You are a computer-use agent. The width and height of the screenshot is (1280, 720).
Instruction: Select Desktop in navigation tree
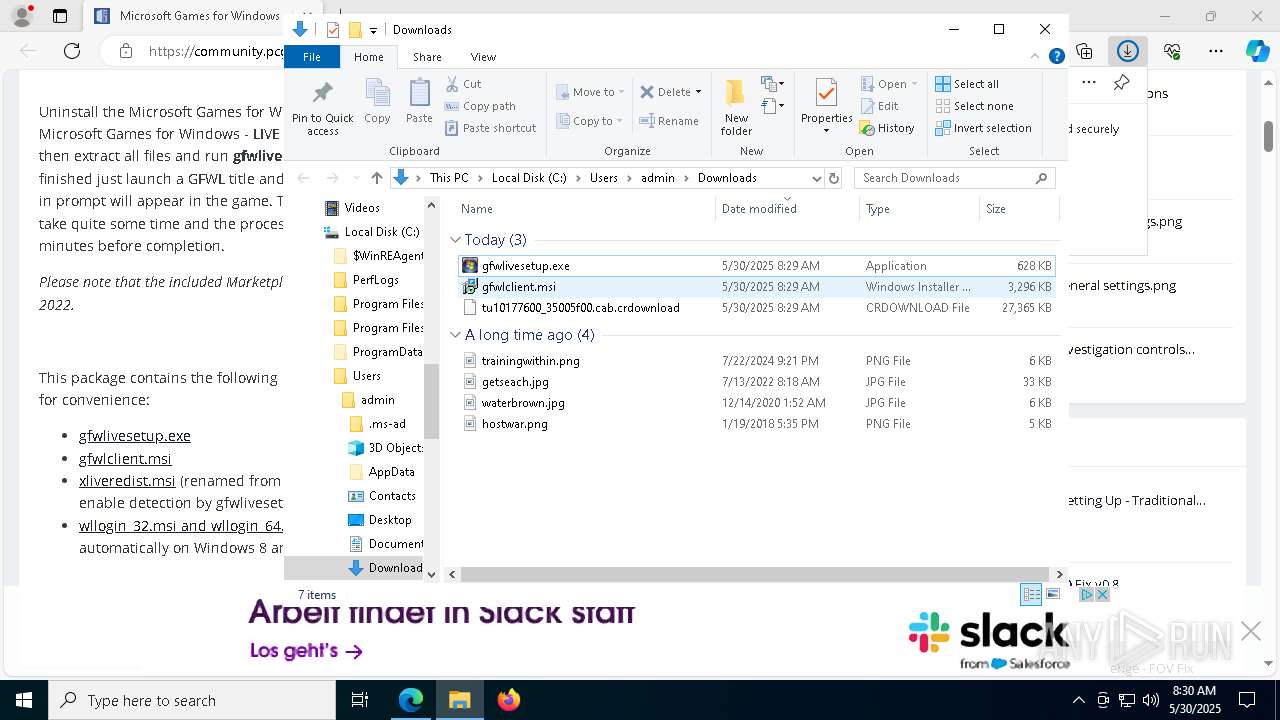380,520
